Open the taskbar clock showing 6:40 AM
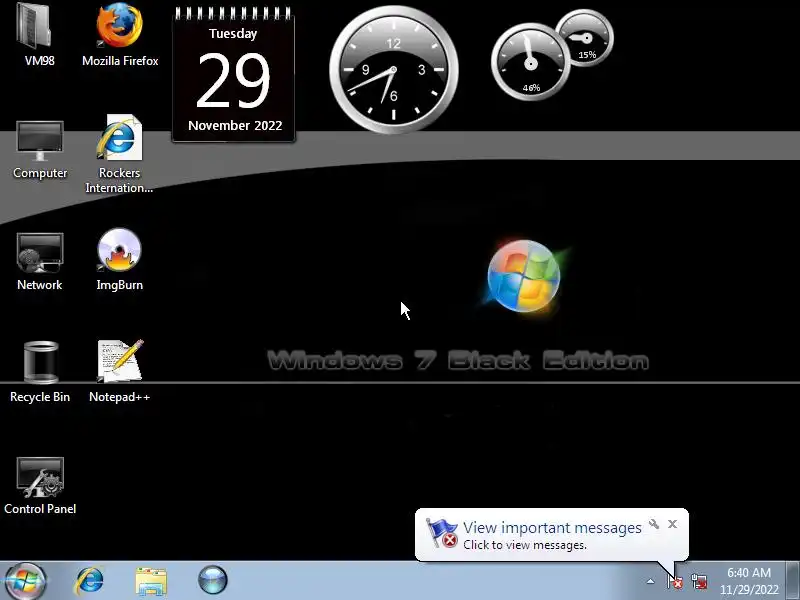 [749, 581]
